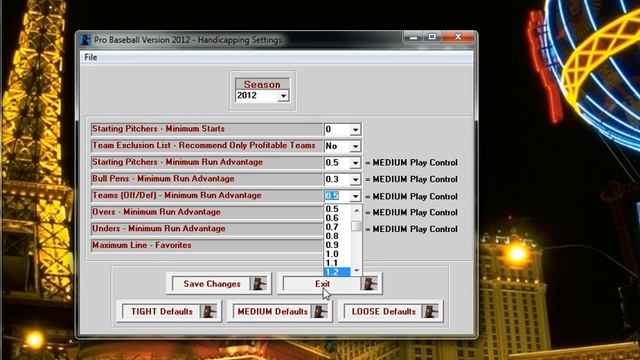Viewport: 640px width, 360px height.
Task: Click the dropdown list scroll down arrow
Action: [357, 270]
